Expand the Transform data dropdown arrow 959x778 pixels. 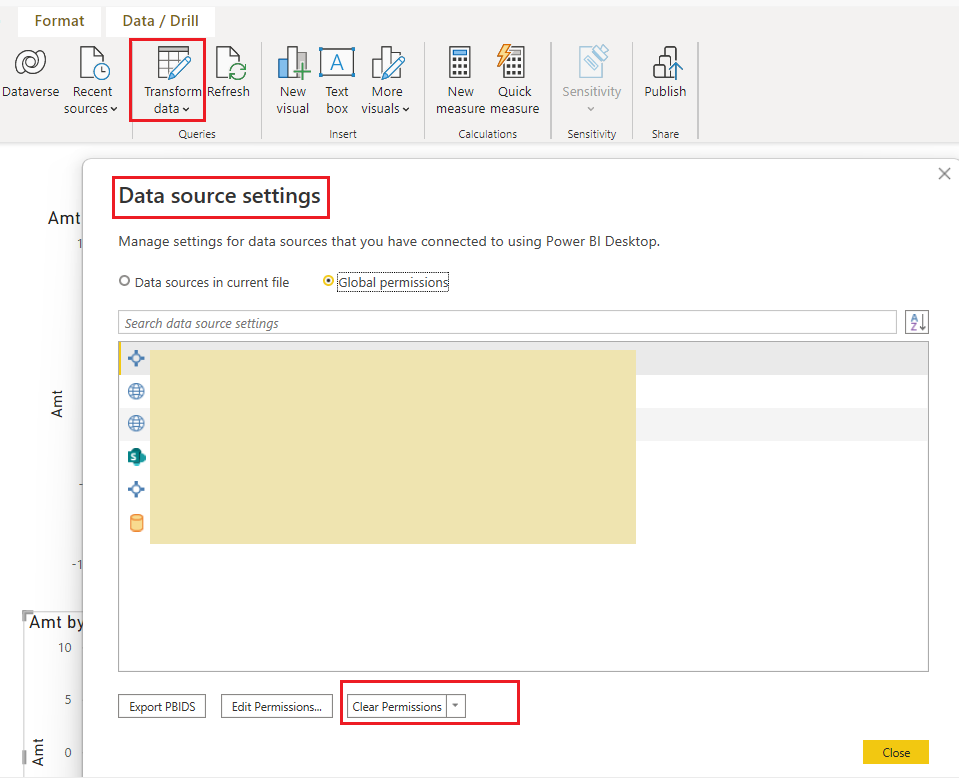186,109
